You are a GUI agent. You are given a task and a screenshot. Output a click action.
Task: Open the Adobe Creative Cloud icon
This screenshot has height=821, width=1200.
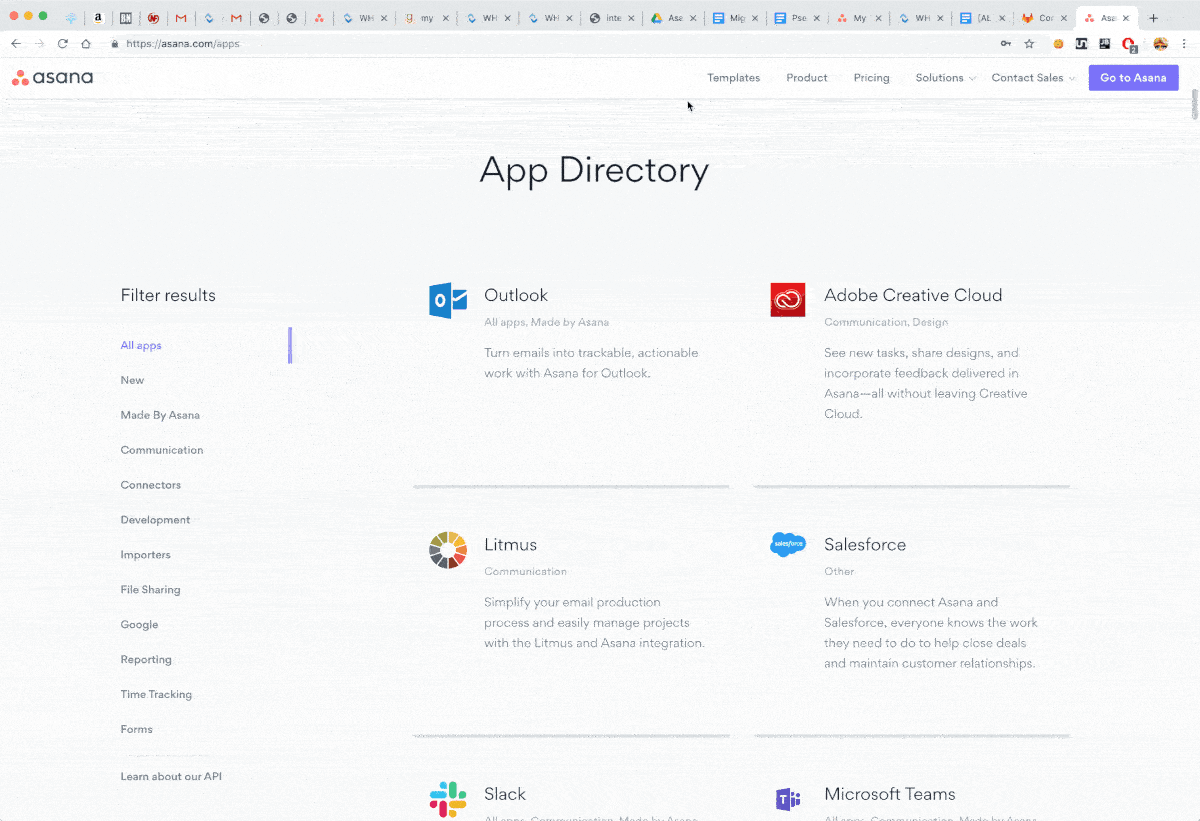pos(788,300)
